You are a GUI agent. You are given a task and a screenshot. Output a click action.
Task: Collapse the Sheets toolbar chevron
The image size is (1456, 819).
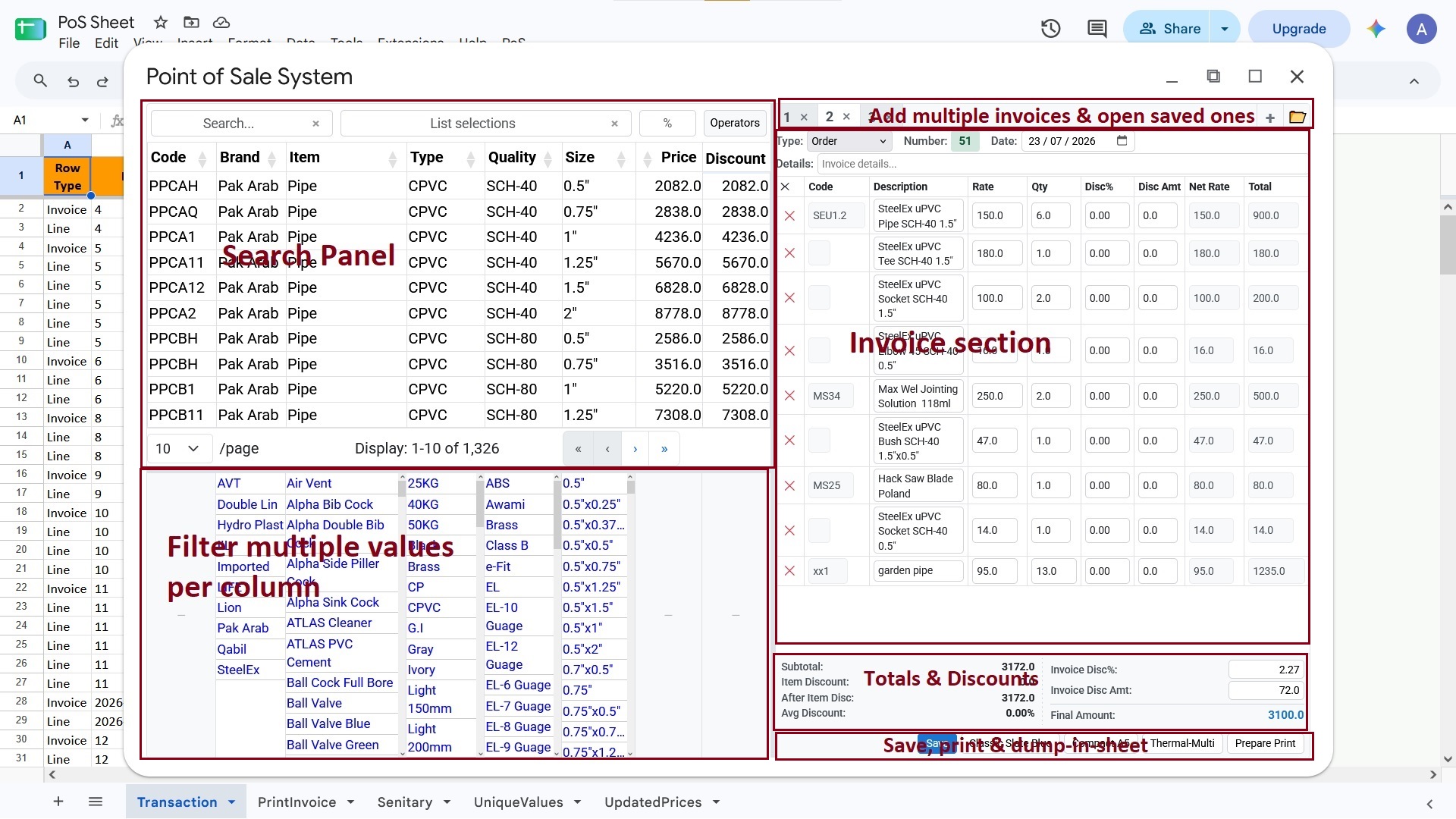[1414, 81]
